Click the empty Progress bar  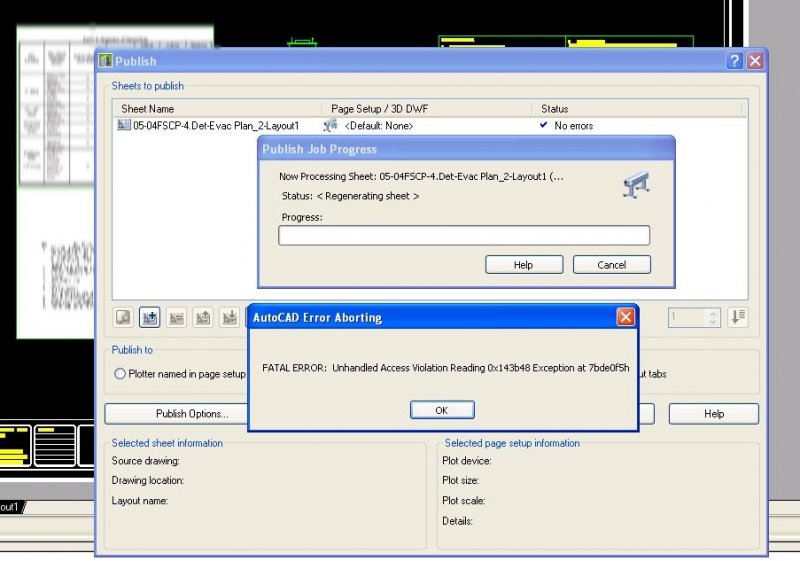point(464,236)
